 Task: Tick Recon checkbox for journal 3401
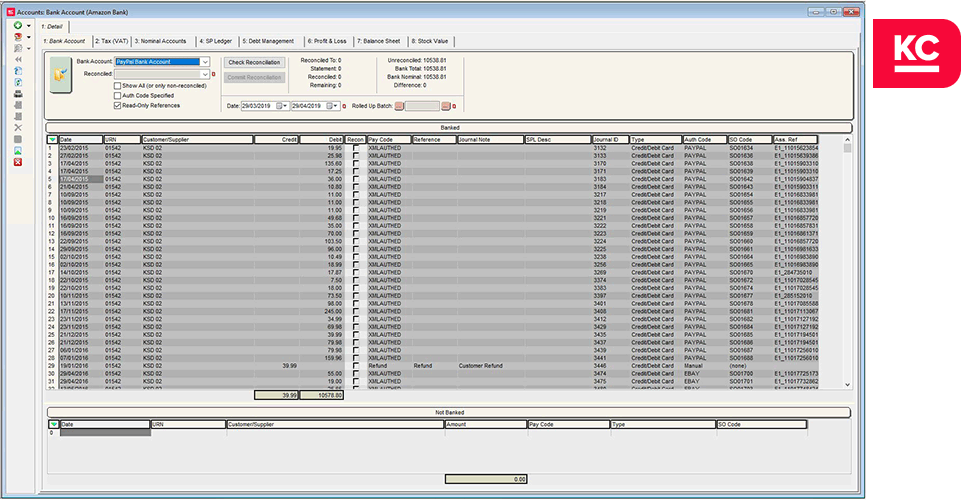356,304
